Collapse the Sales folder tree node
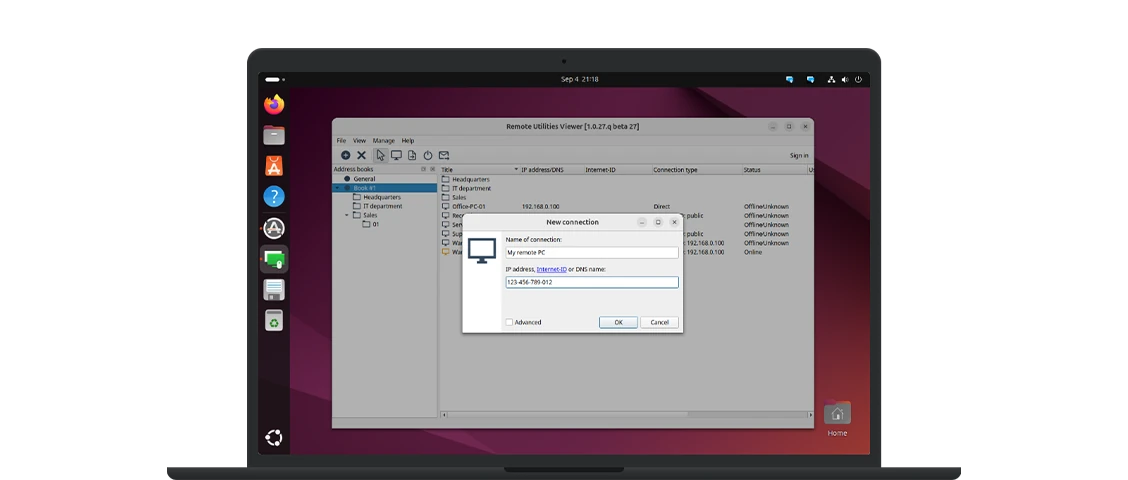 click(347, 215)
